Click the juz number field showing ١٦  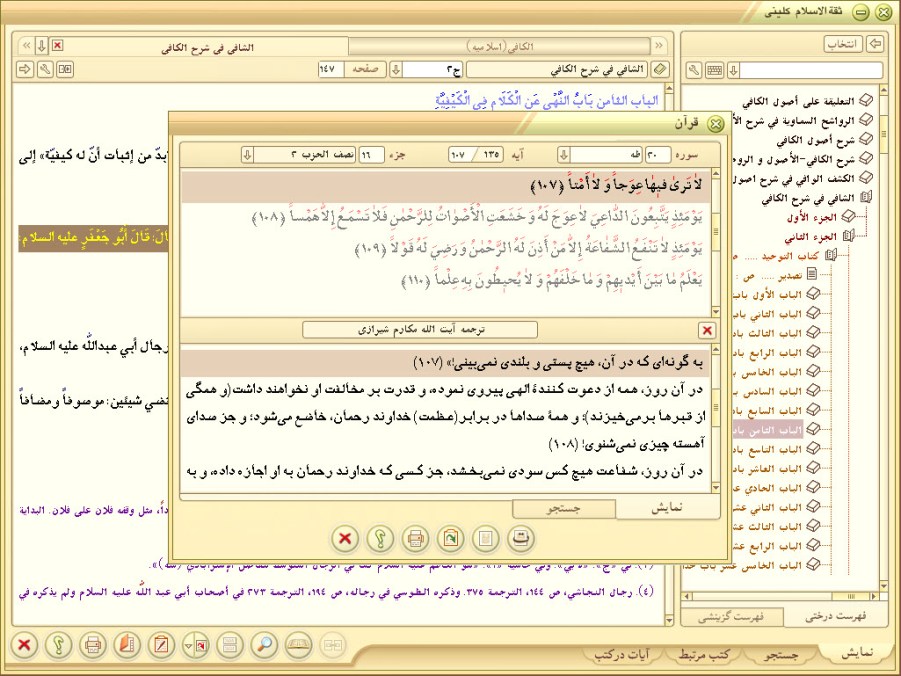[x=372, y=155]
